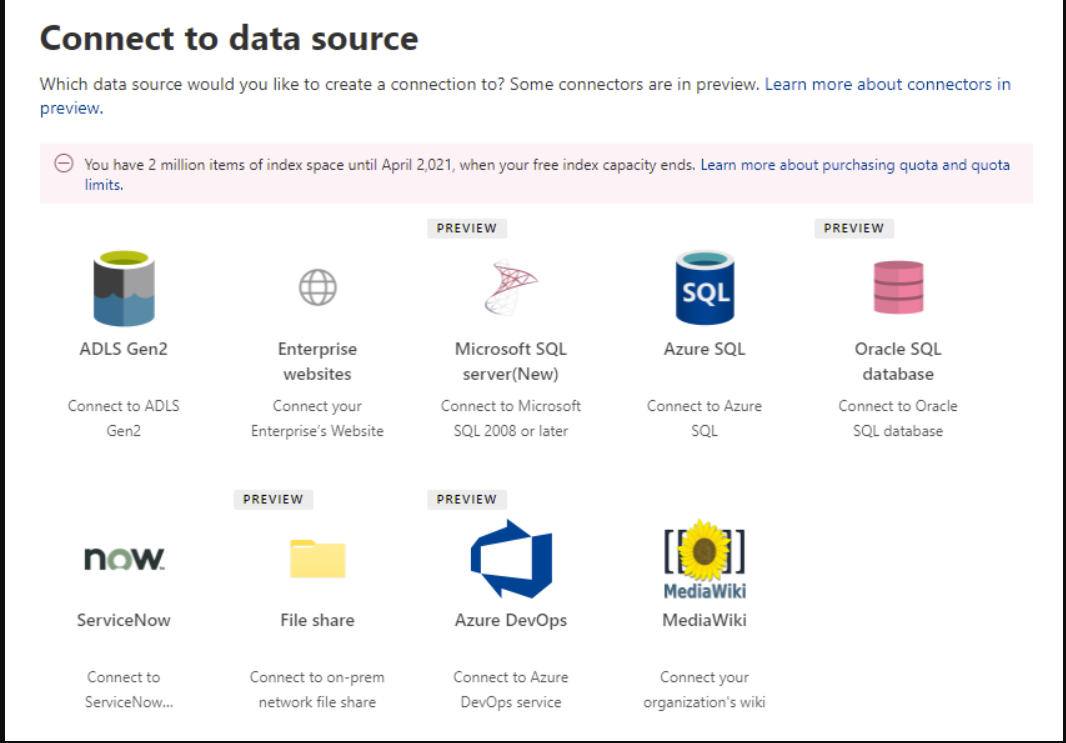The image size is (1066, 743).
Task: Select the ServiceNow logo icon
Action: pos(124,559)
